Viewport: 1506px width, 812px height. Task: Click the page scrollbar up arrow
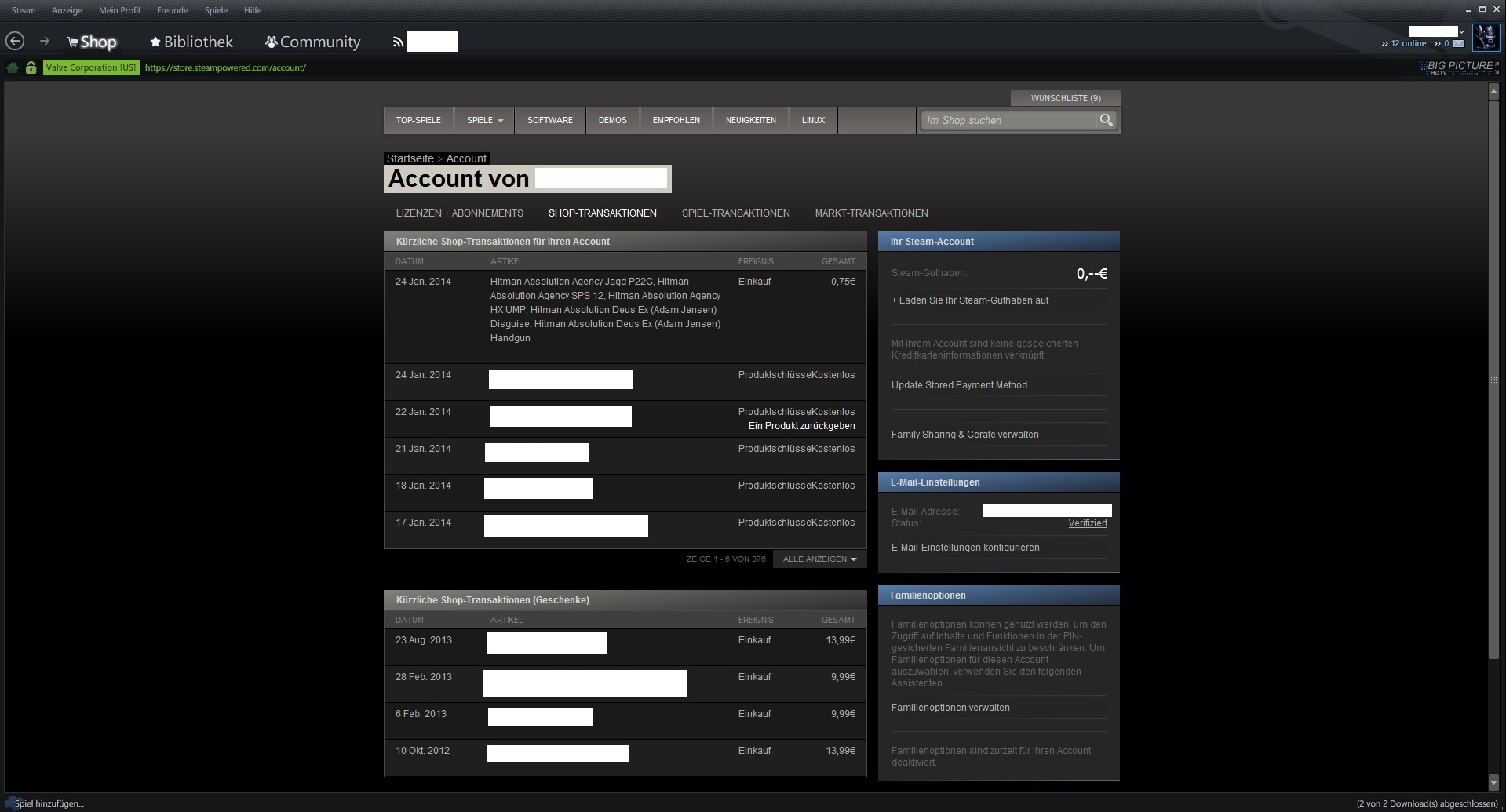point(1493,93)
